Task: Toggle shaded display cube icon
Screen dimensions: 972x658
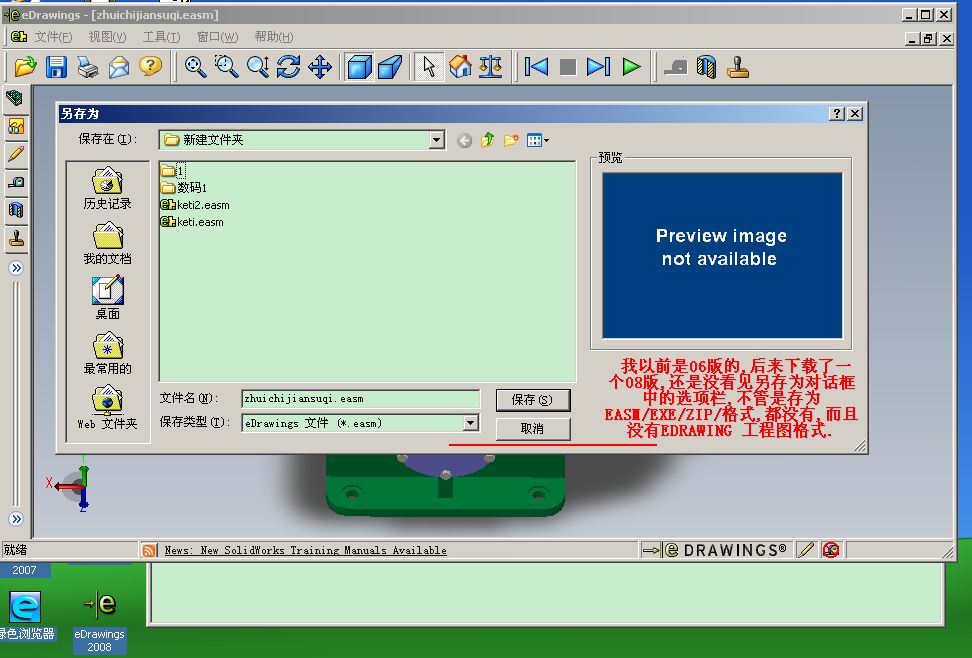Action: tap(360, 67)
